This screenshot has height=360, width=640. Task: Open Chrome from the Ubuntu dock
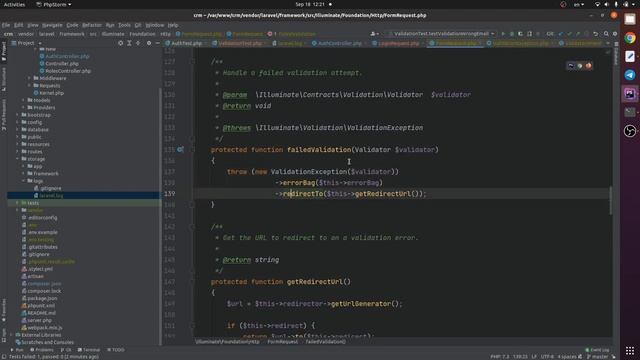[x=630, y=38]
